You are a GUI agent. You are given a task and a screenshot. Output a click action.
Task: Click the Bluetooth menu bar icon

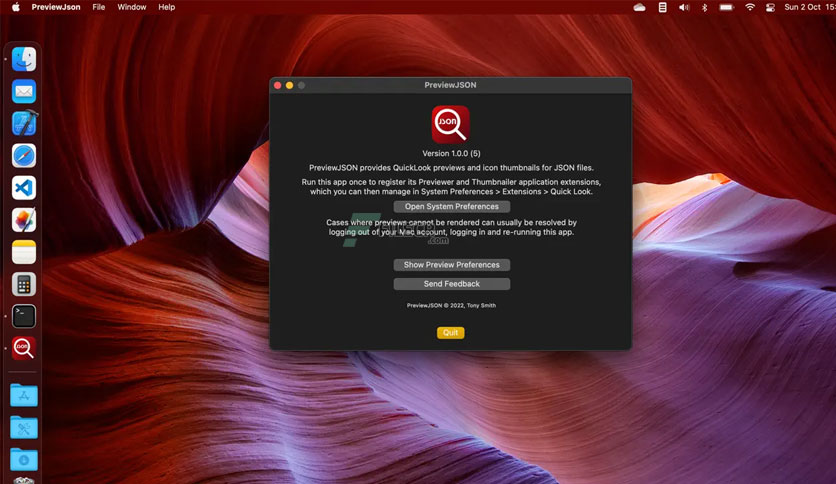tap(704, 7)
